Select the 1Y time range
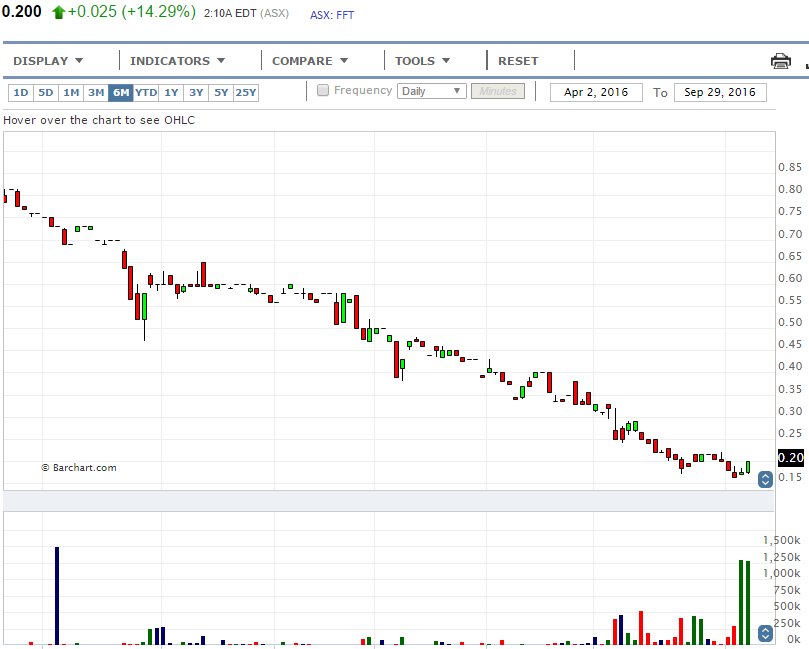Image resolution: width=809 pixels, height=649 pixels. [x=171, y=93]
